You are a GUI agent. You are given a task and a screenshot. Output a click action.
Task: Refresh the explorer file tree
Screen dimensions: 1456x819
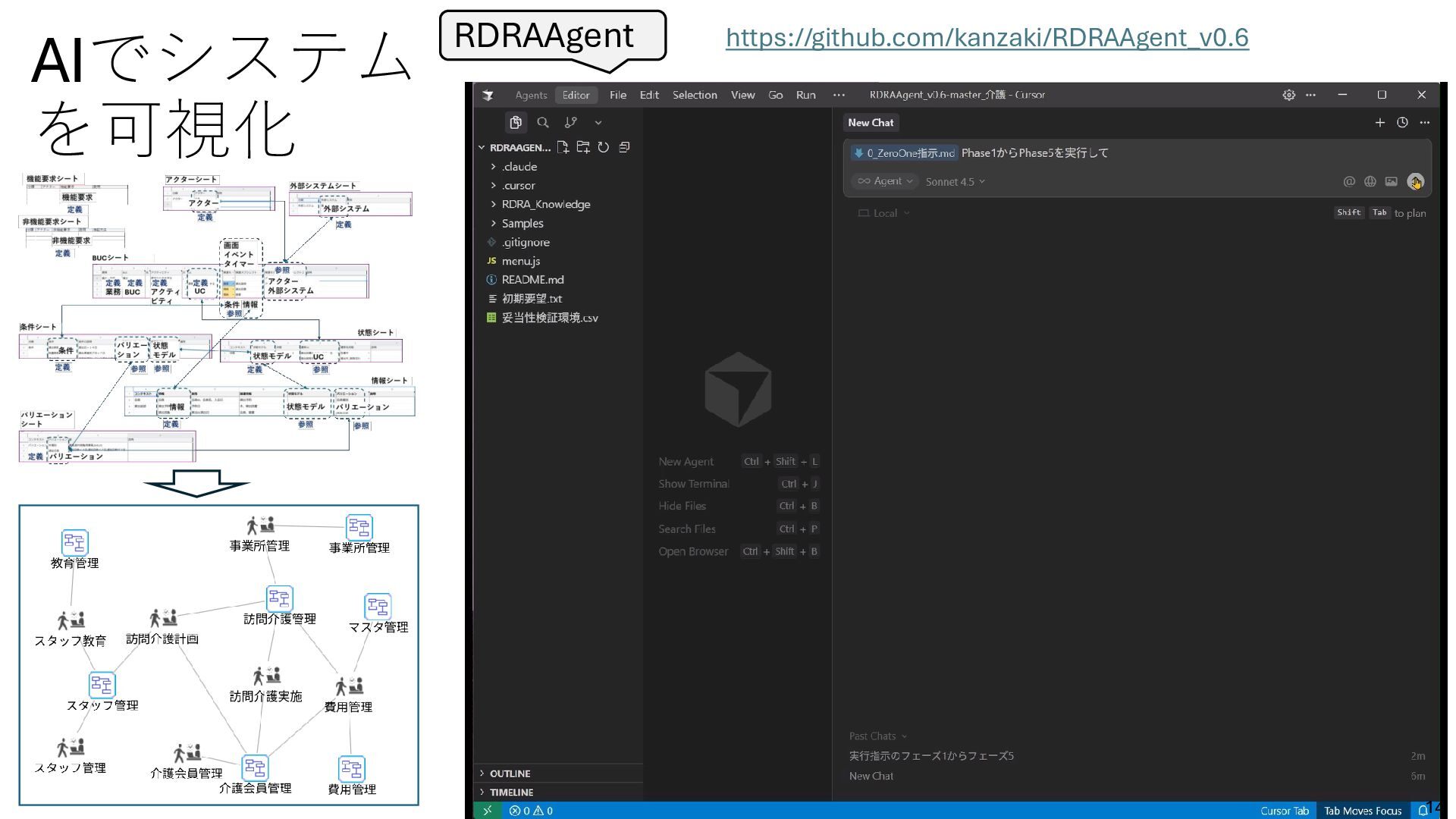tap(603, 147)
